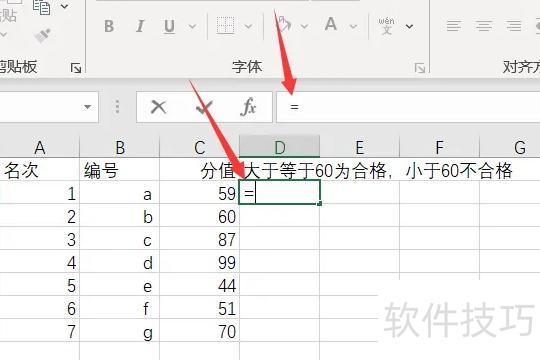Screen dimensions: 540x360
Task: Click the formula bar resize dots handle
Action: (x=117, y=107)
